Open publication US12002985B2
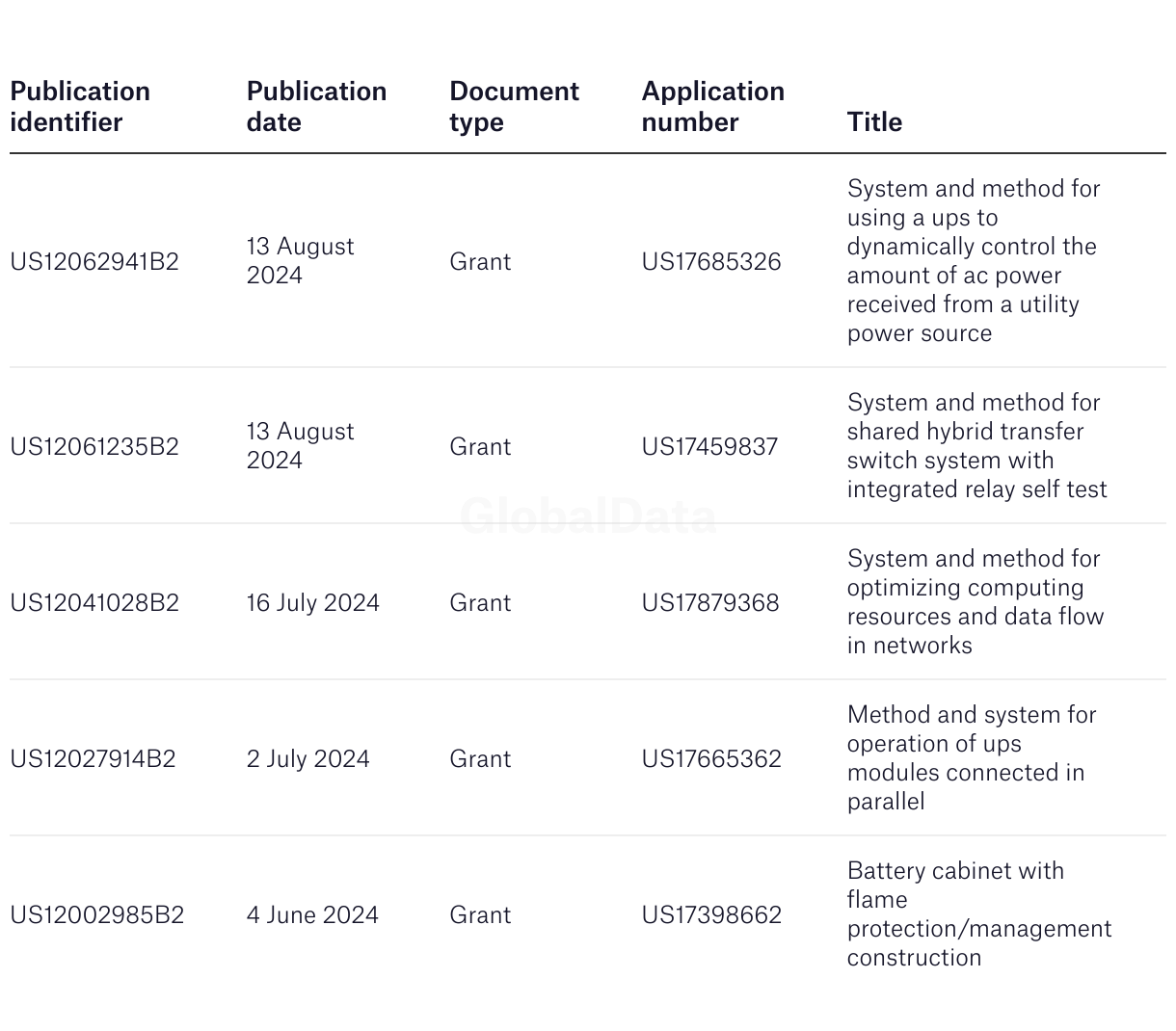The width and height of the screenshot is (1176, 1031). point(96,915)
